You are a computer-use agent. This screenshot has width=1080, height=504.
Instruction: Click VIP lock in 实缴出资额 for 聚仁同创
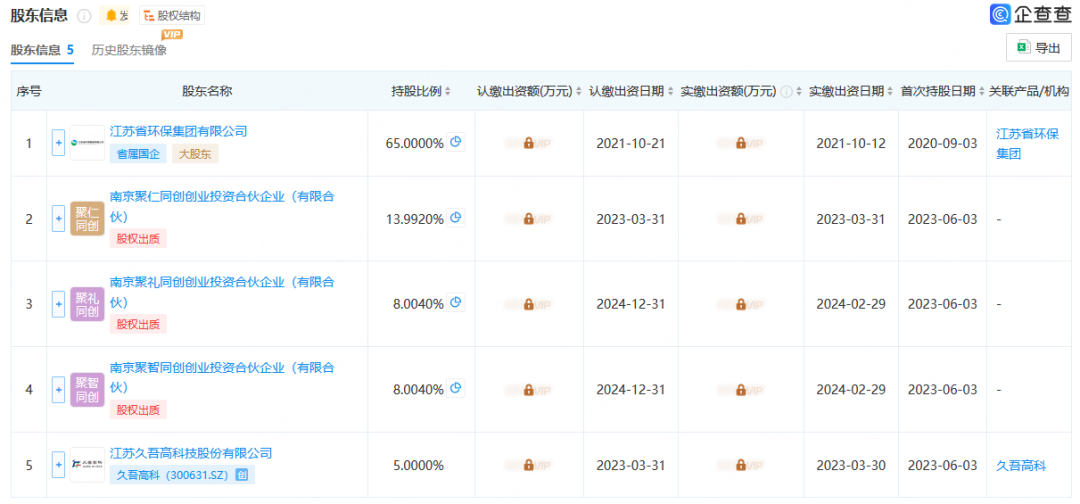click(740, 219)
